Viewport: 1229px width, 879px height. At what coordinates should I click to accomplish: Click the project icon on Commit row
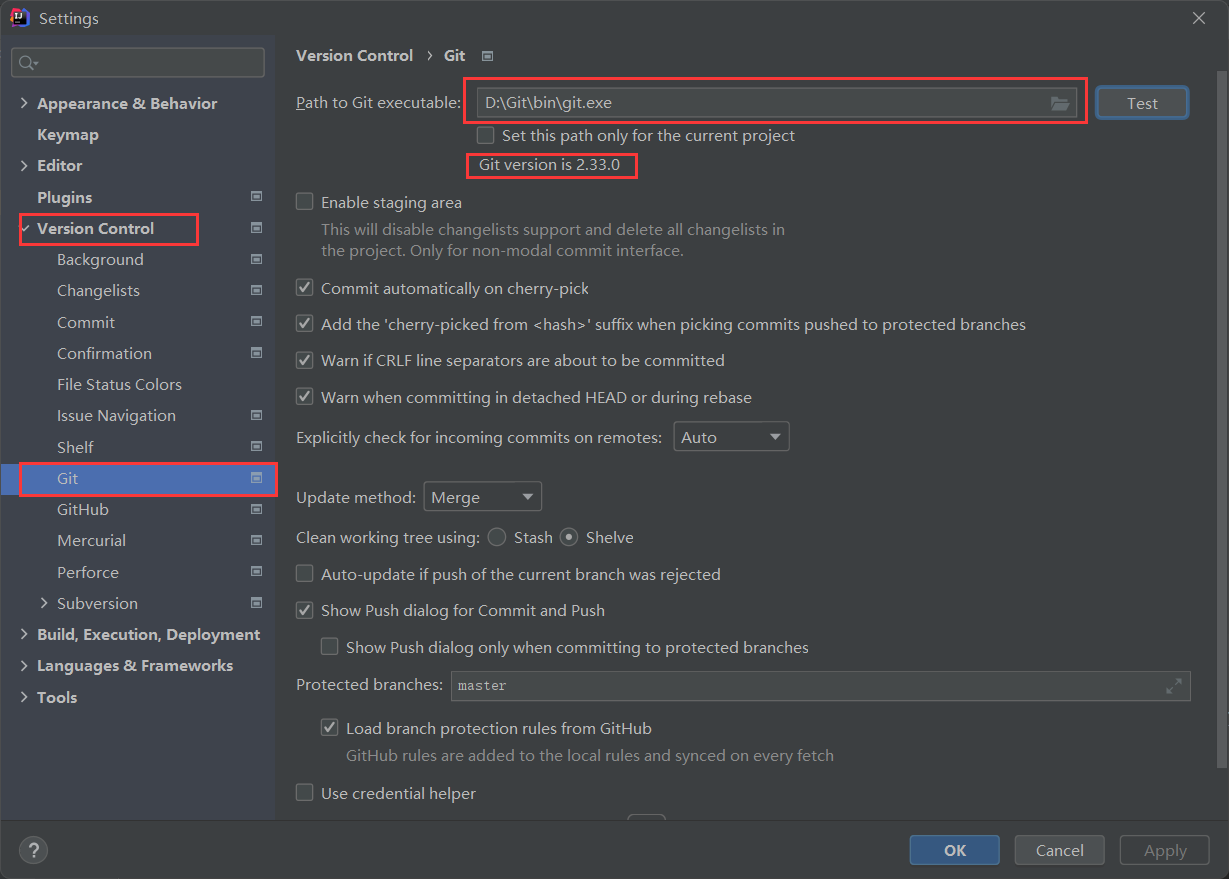coord(256,322)
